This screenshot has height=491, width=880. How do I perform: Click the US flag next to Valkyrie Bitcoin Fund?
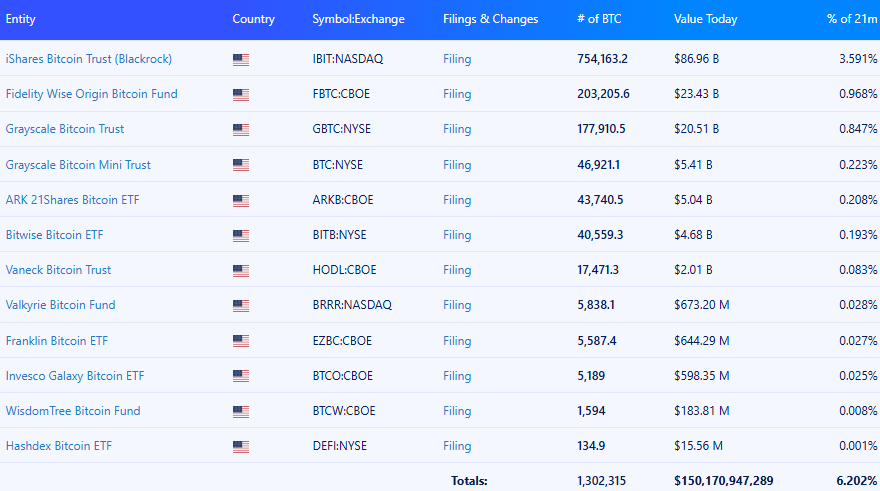coord(240,306)
